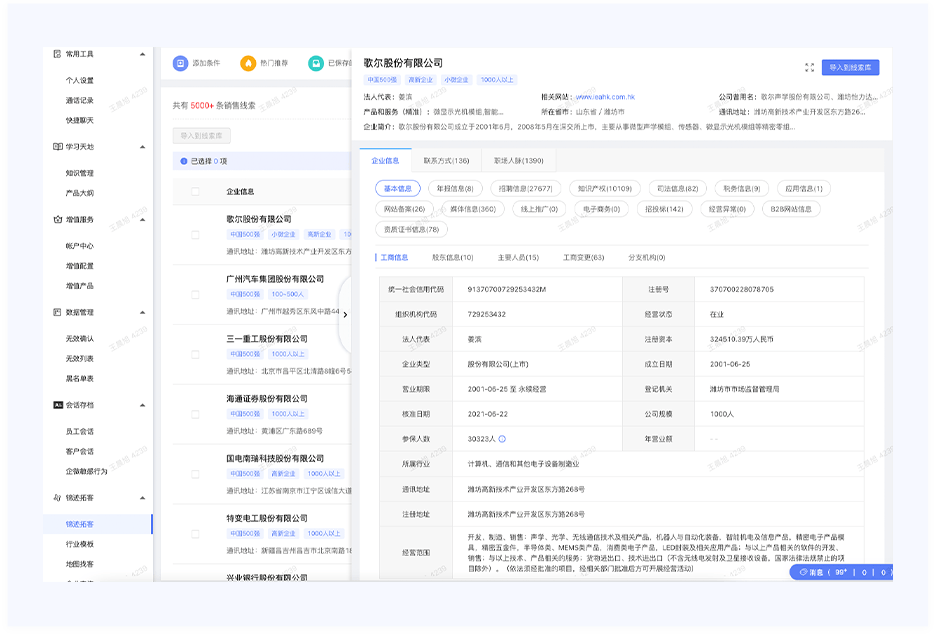The width and height of the screenshot is (937, 639).
Task: Click the 学习天地 book icon
Action: pos(57,146)
